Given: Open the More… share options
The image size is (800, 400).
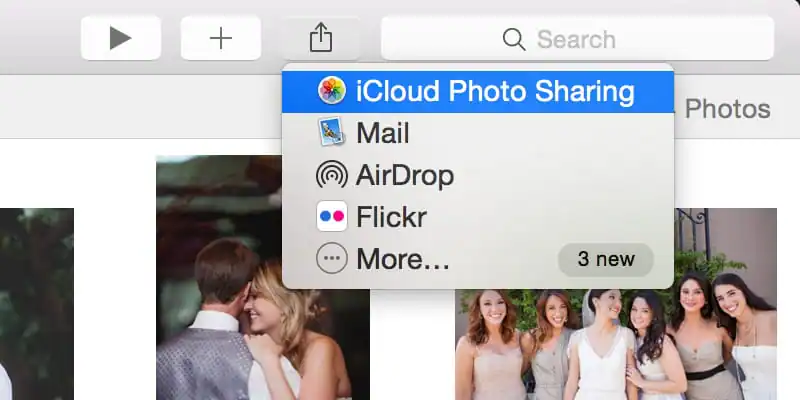Looking at the screenshot, I should (478, 259).
